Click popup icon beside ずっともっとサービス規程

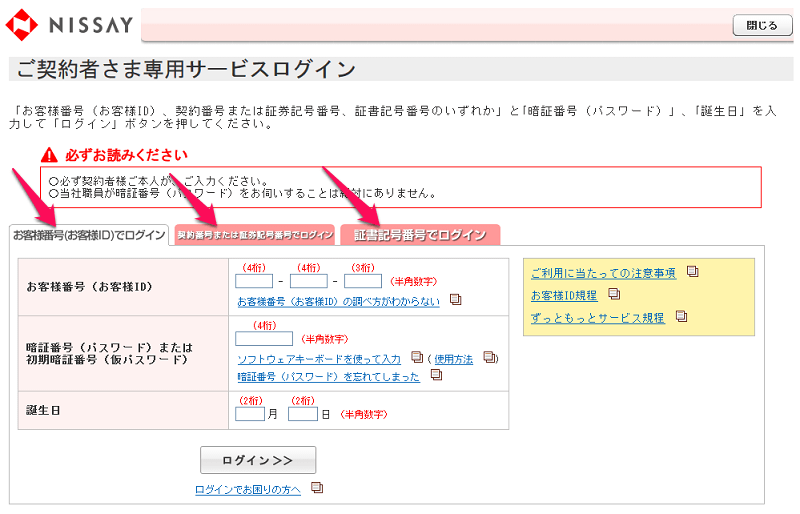pyautogui.click(x=682, y=316)
